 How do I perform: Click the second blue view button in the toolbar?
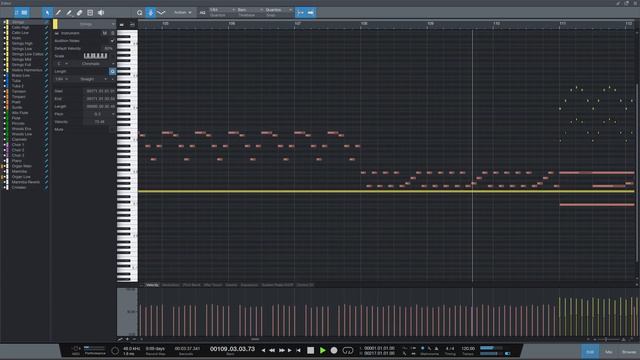pyautogui.click(x=24, y=13)
